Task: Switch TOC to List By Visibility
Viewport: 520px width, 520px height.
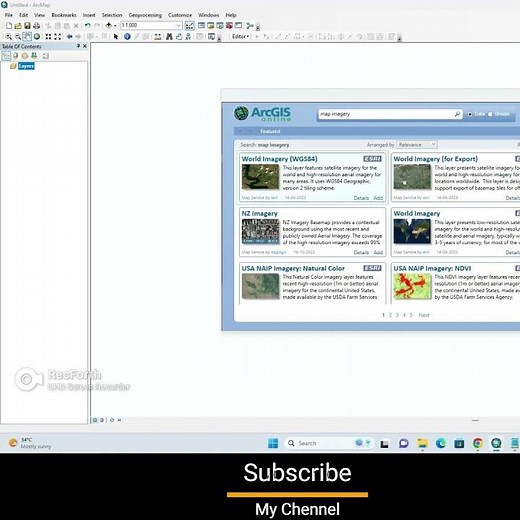Action: pos(25,56)
